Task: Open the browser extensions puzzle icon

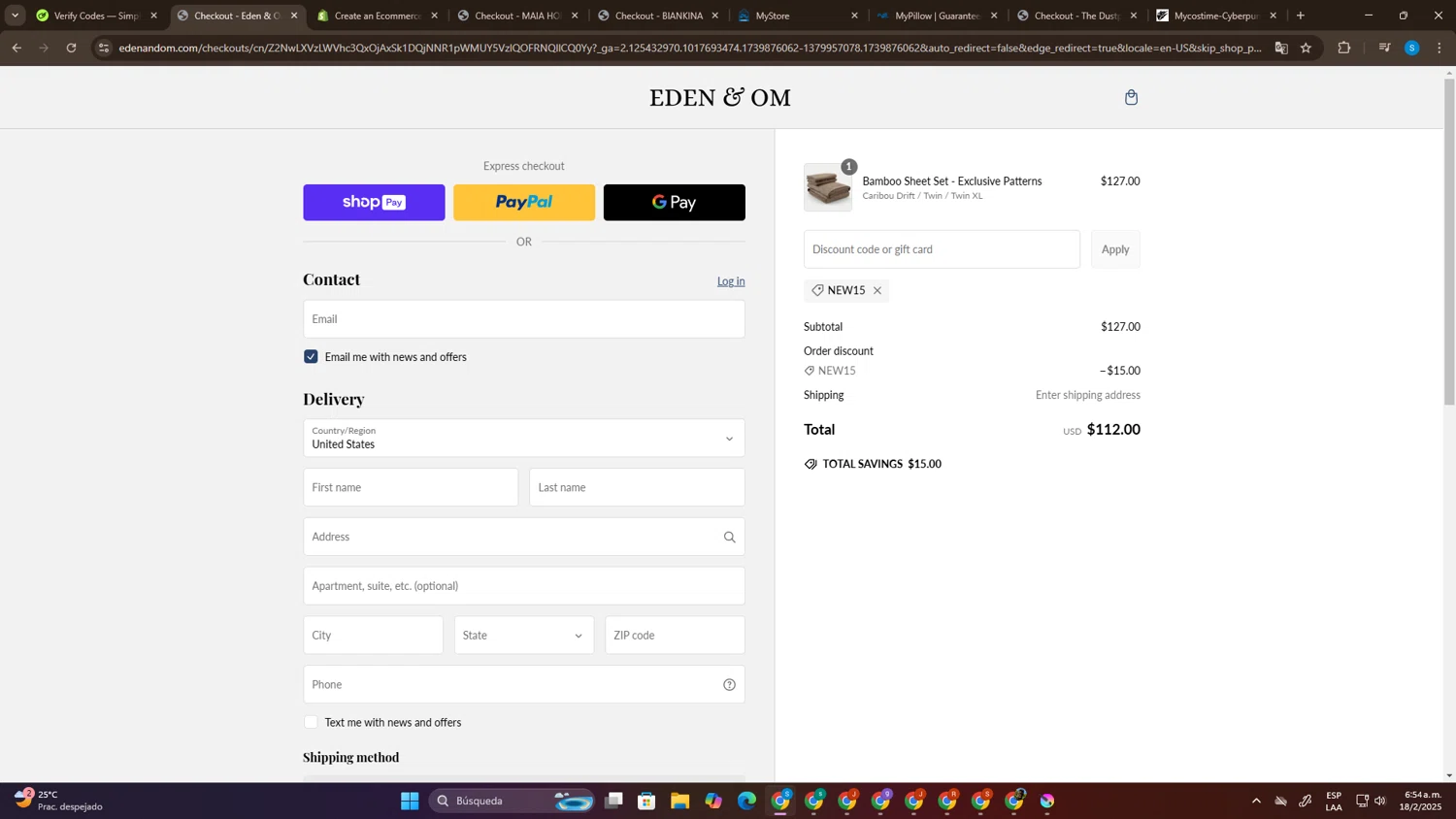Action: (x=1343, y=48)
